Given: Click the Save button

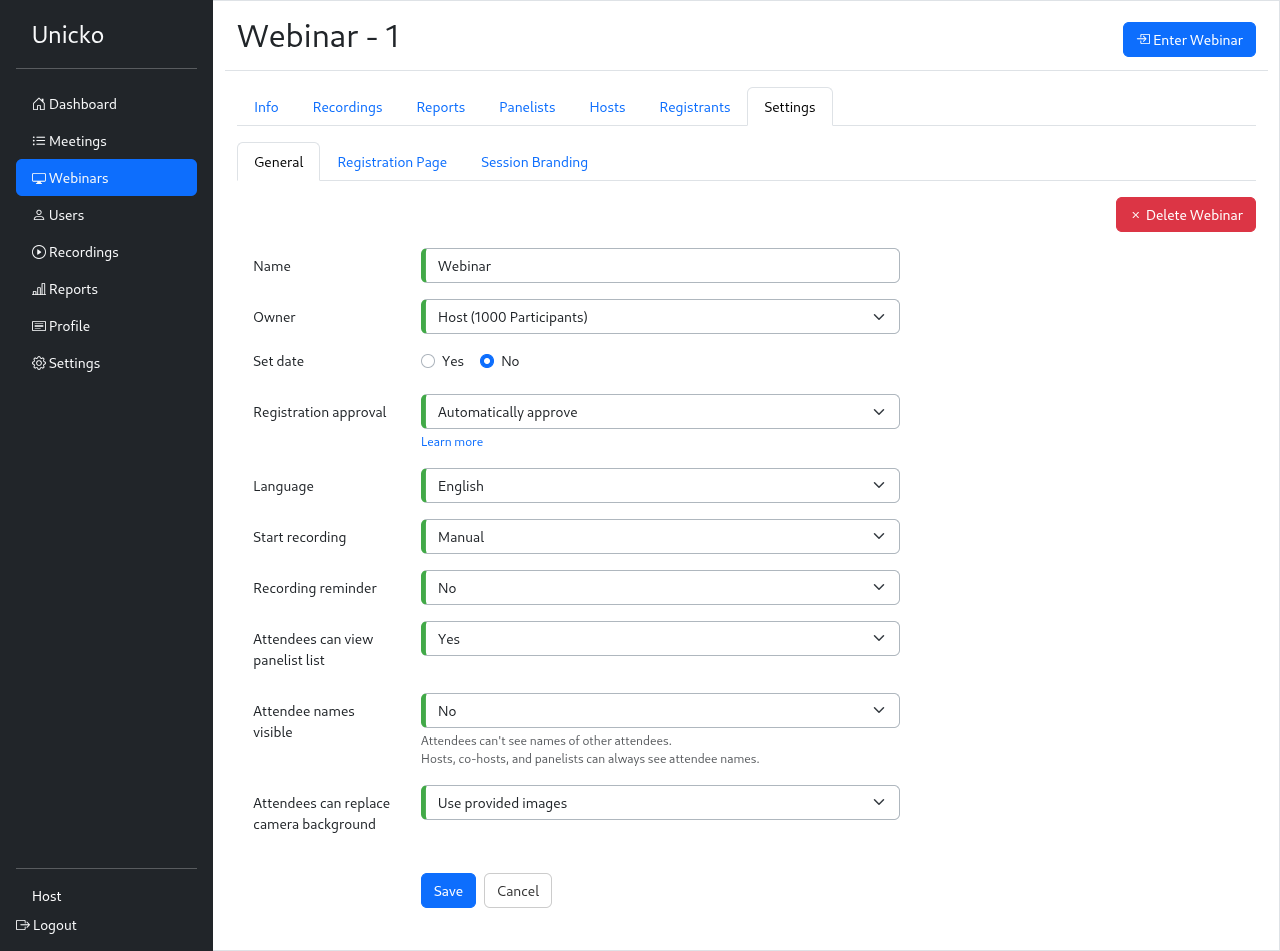Looking at the screenshot, I should pyautogui.click(x=448, y=891).
